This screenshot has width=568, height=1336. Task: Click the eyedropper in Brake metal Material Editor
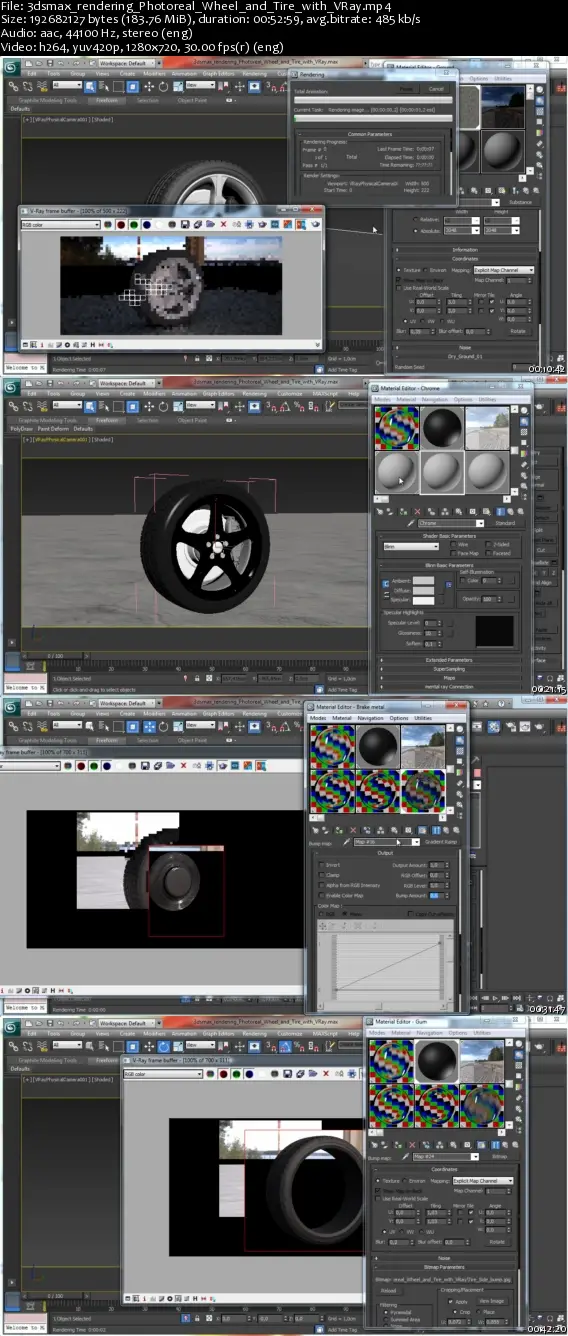pyautogui.click(x=347, y=842)
